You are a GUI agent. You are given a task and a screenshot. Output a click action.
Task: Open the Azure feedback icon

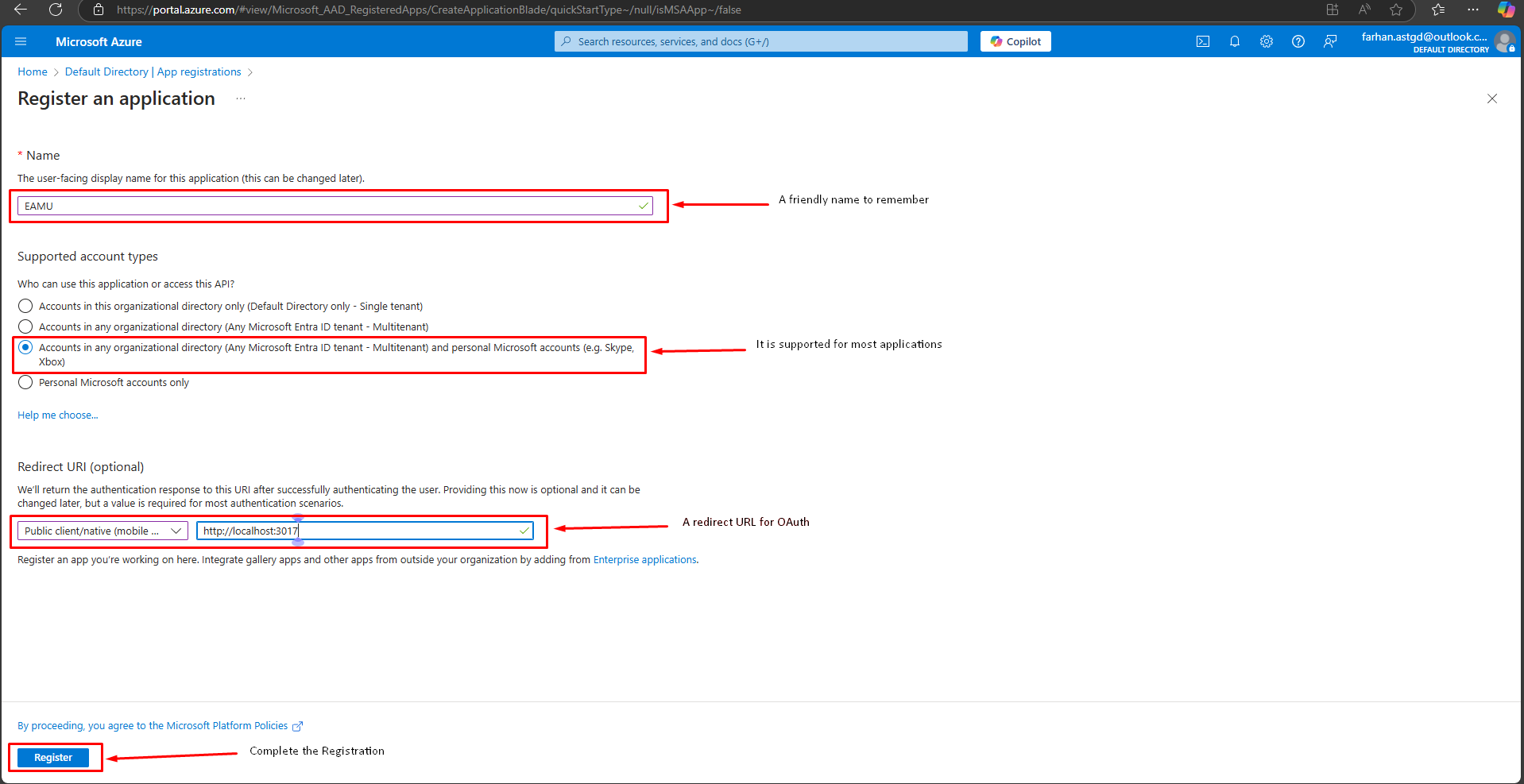tap(1330, 41)
